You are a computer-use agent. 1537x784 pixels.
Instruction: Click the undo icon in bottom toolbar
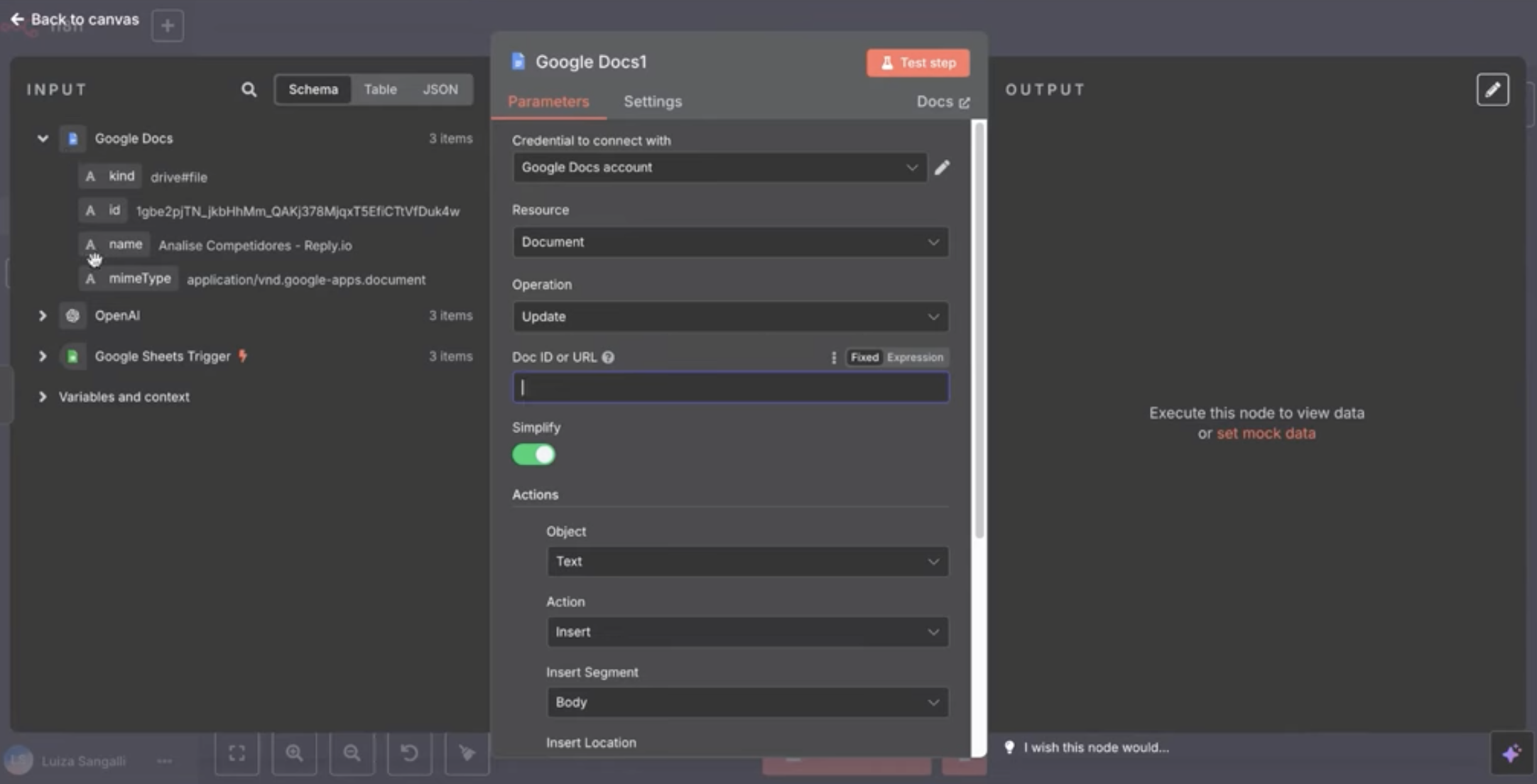410,753
